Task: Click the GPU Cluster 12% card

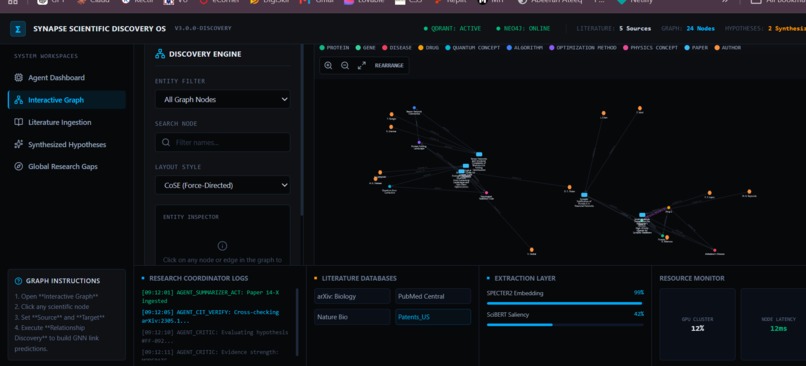Action: 697,324
